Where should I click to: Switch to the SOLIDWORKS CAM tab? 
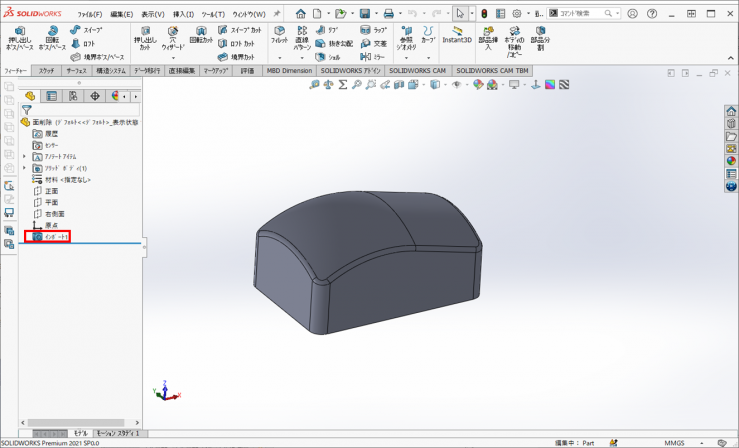coord(419,72)
